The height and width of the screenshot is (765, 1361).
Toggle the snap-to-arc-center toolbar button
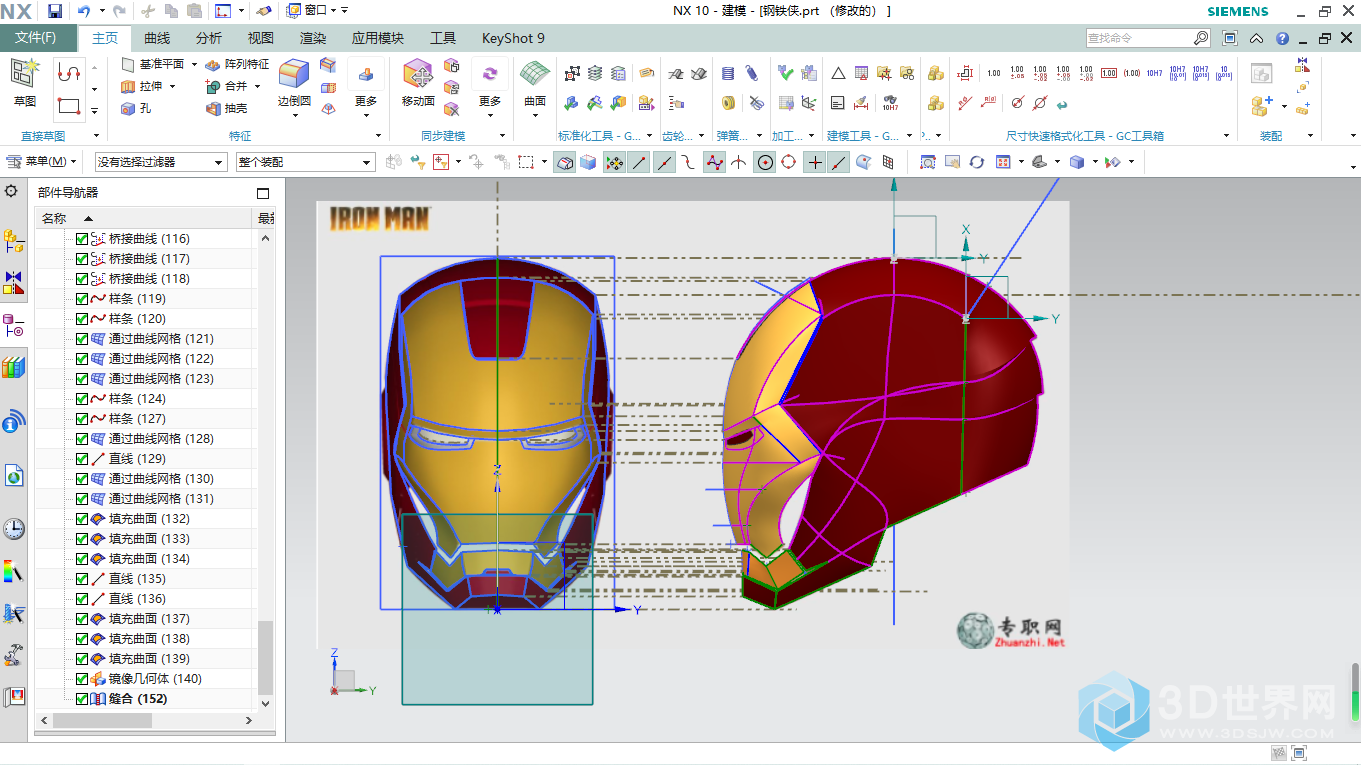[x=765, y=162]
